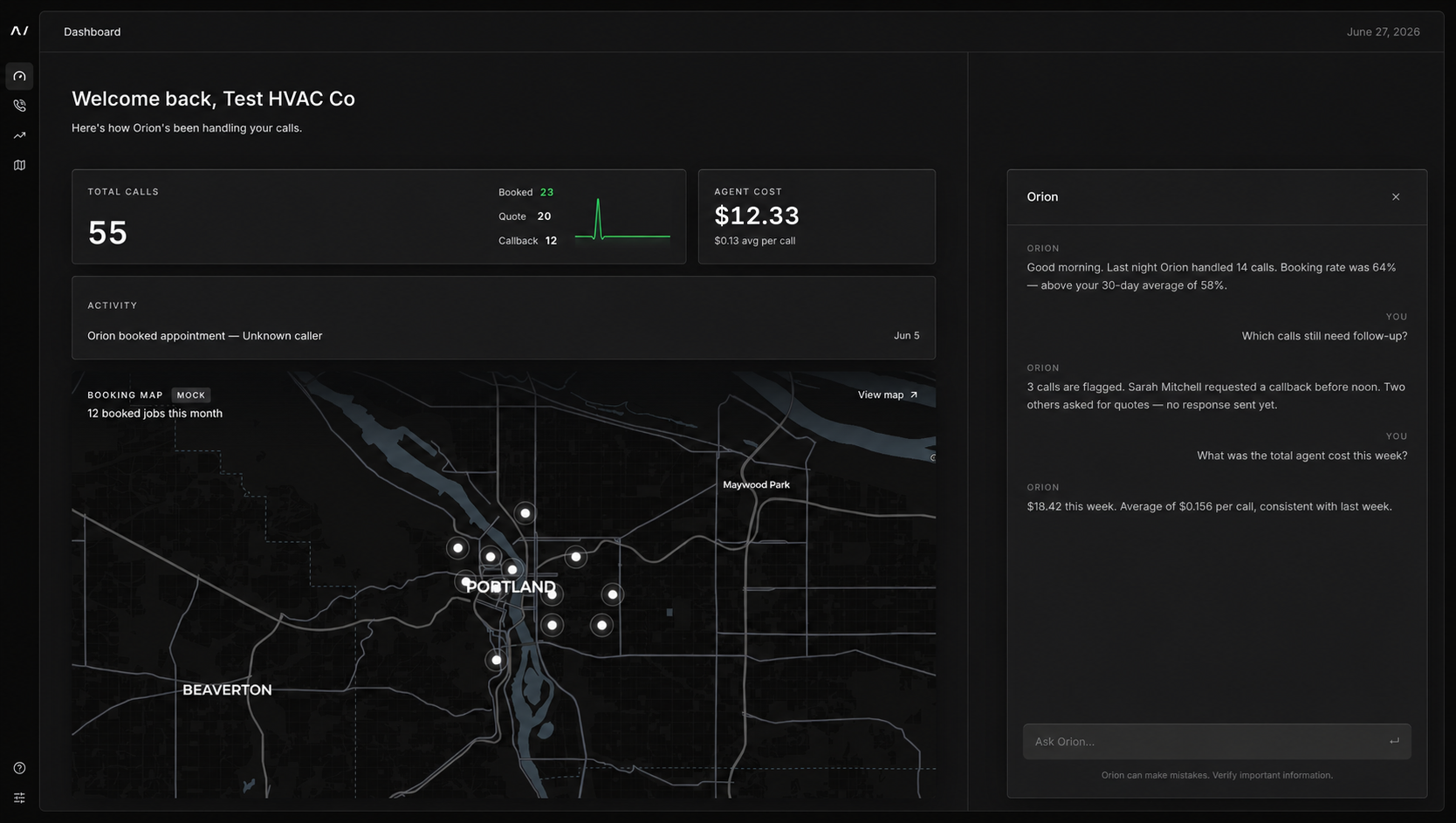Image resolution: width=1456 pixels, height=823 pixels.
Task: Click the 'Which calls still need follow-up?' message
Action: point(1324,336)
